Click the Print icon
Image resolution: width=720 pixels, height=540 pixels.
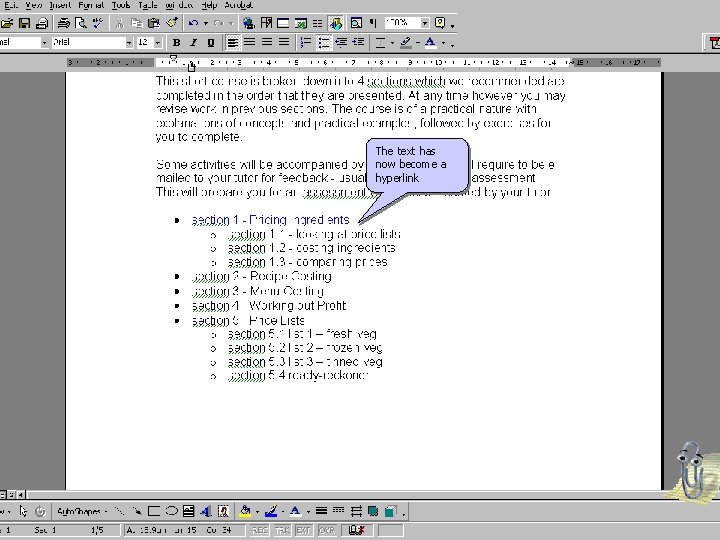click(x=42, y=23)
